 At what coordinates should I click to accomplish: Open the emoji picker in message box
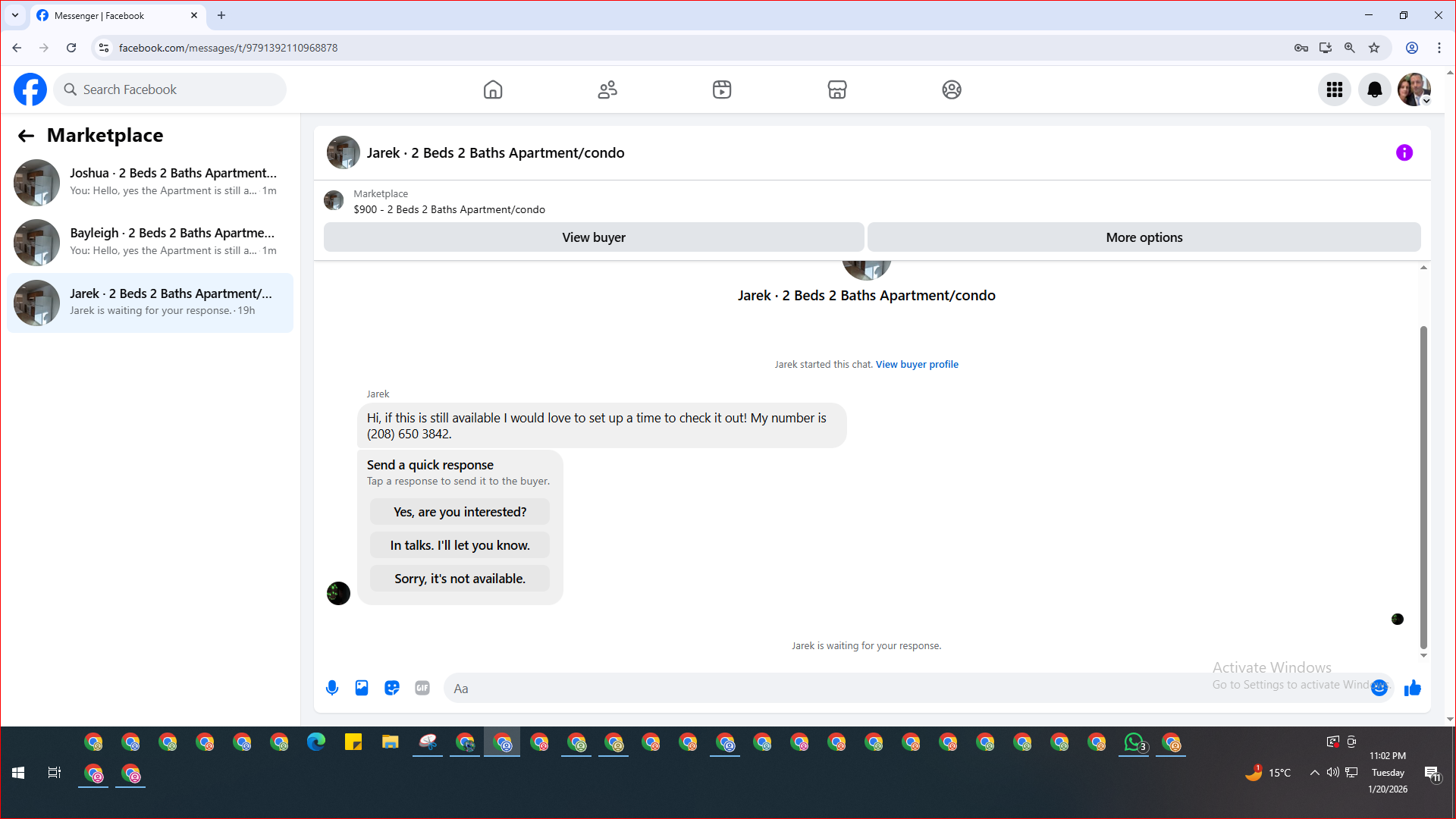tap(1379, 688)
